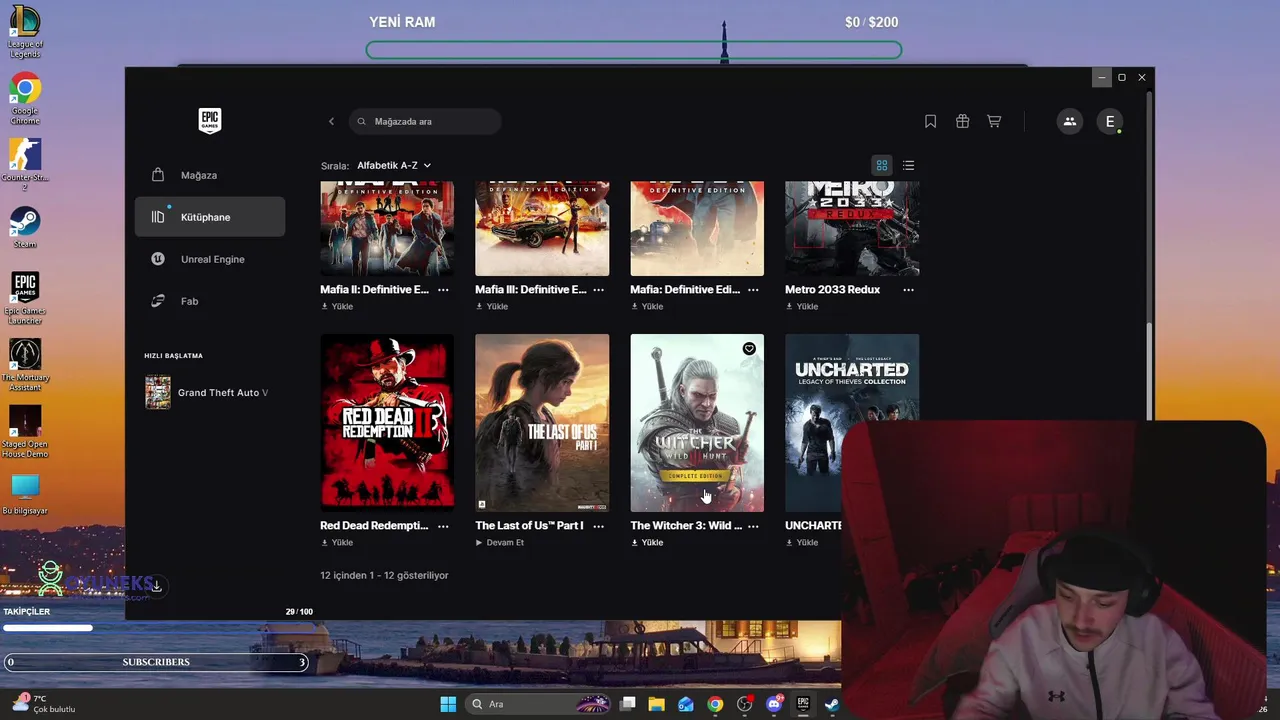The image size is (1280, 720).
Task: Click the Mağazada ara search field
Action: coord(425,121)
